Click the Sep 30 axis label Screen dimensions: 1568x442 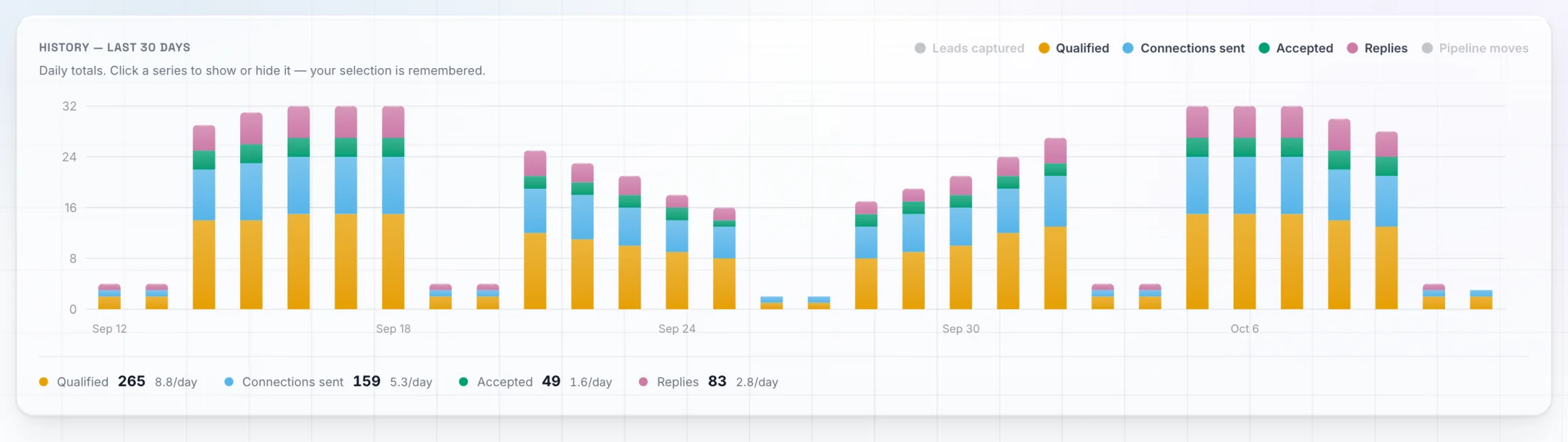tap(961, 328)
